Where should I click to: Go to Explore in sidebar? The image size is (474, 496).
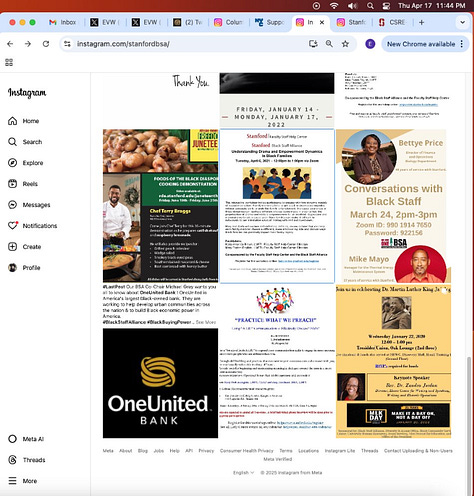[x=25, y=163]
